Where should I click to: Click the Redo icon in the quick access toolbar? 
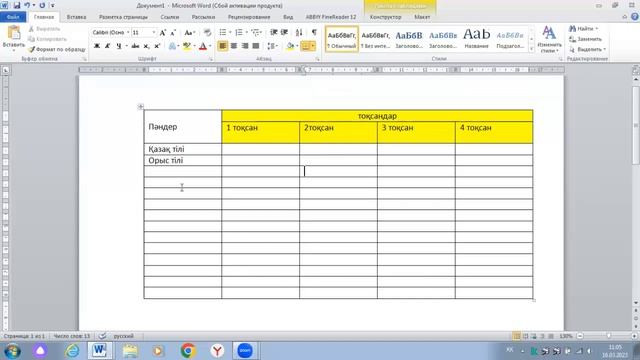42,6
